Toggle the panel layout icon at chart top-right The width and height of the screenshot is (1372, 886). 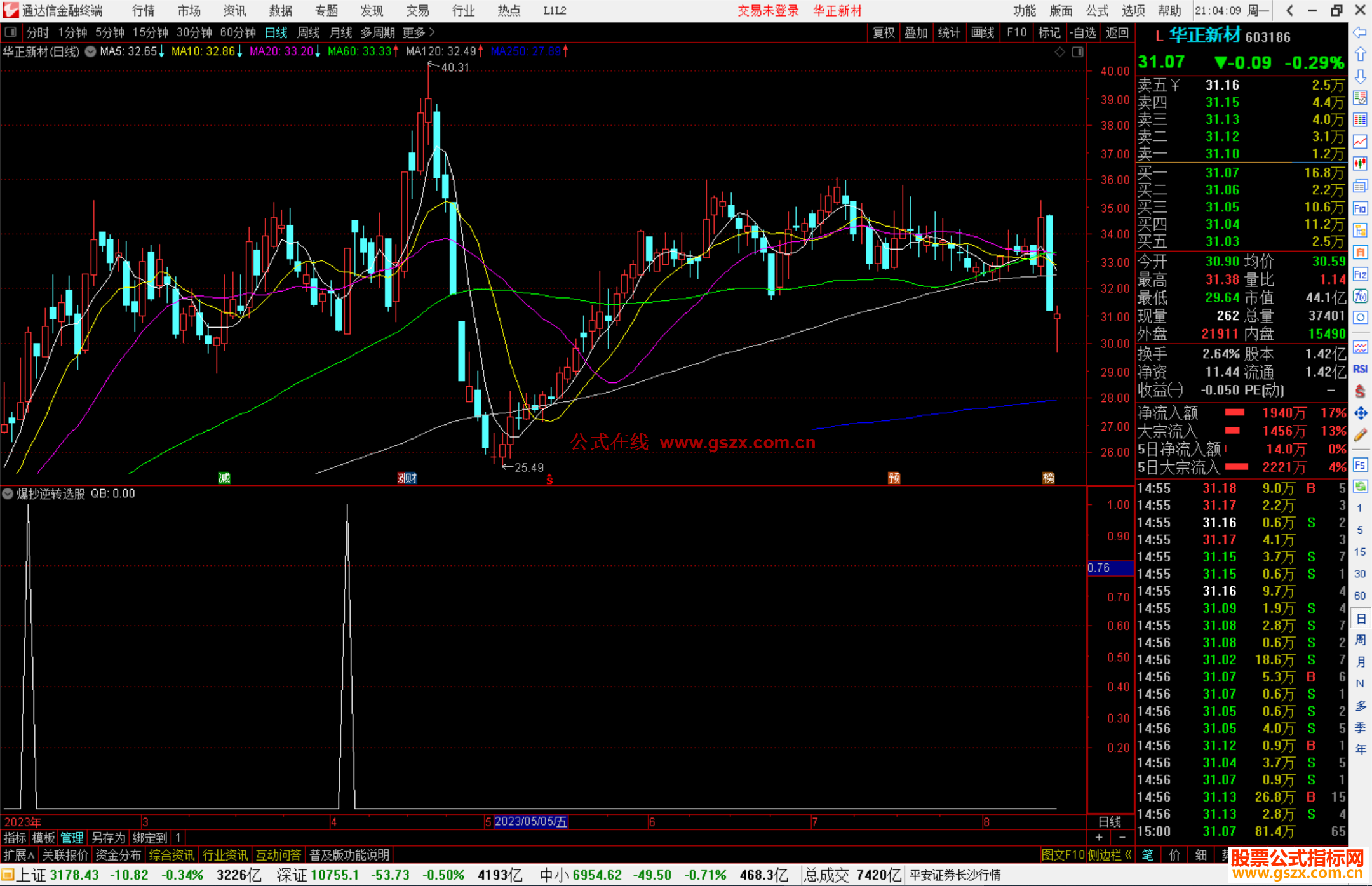pyautogui.click(x=1077, y=52)
